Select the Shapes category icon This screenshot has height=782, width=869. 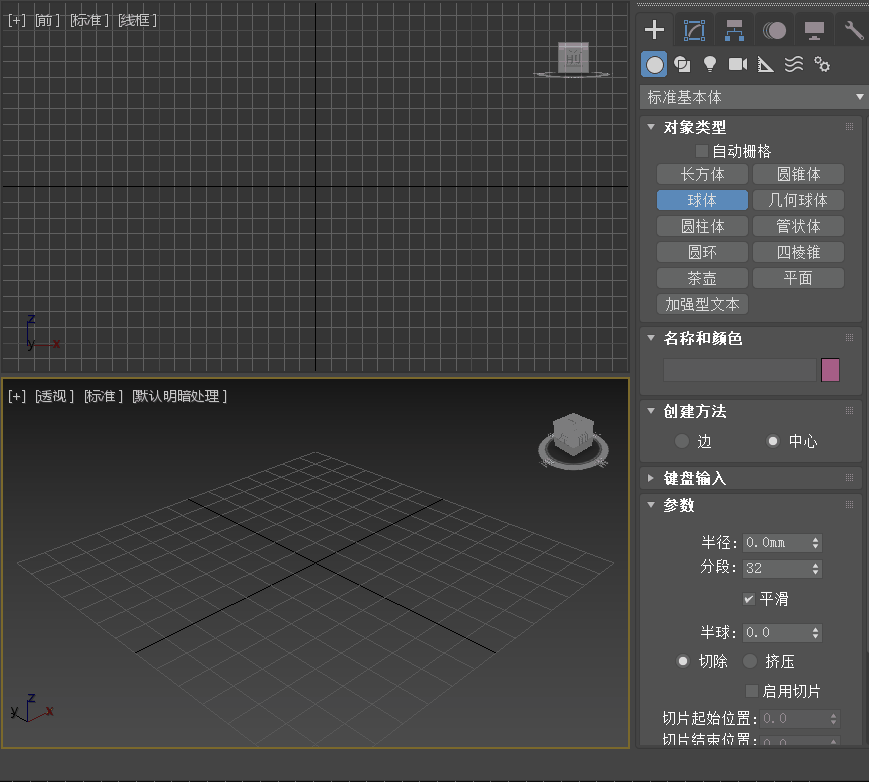click(682, 65)
